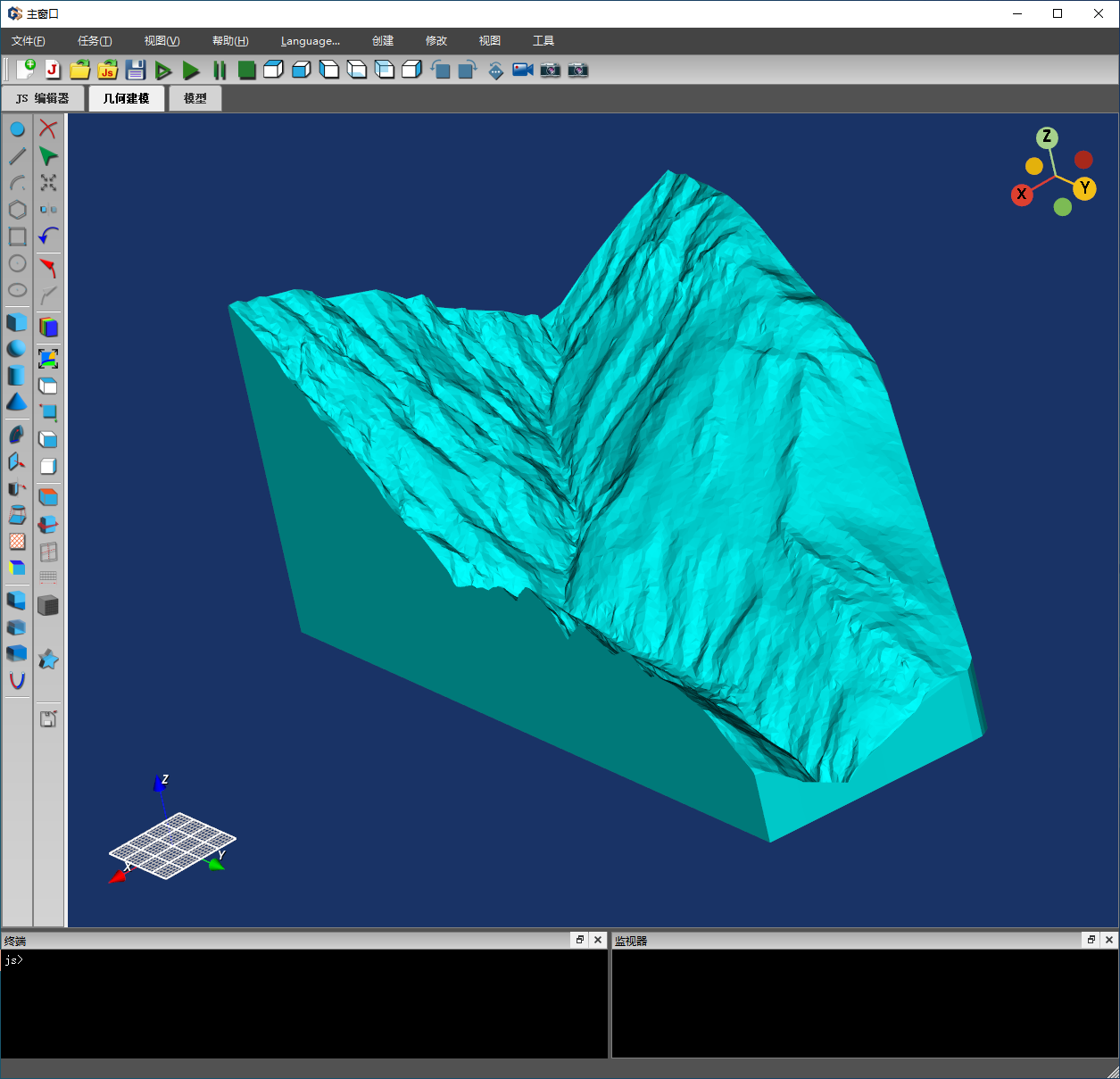
Task: Click the blue video camera record icon
Action: click(523, 71)
